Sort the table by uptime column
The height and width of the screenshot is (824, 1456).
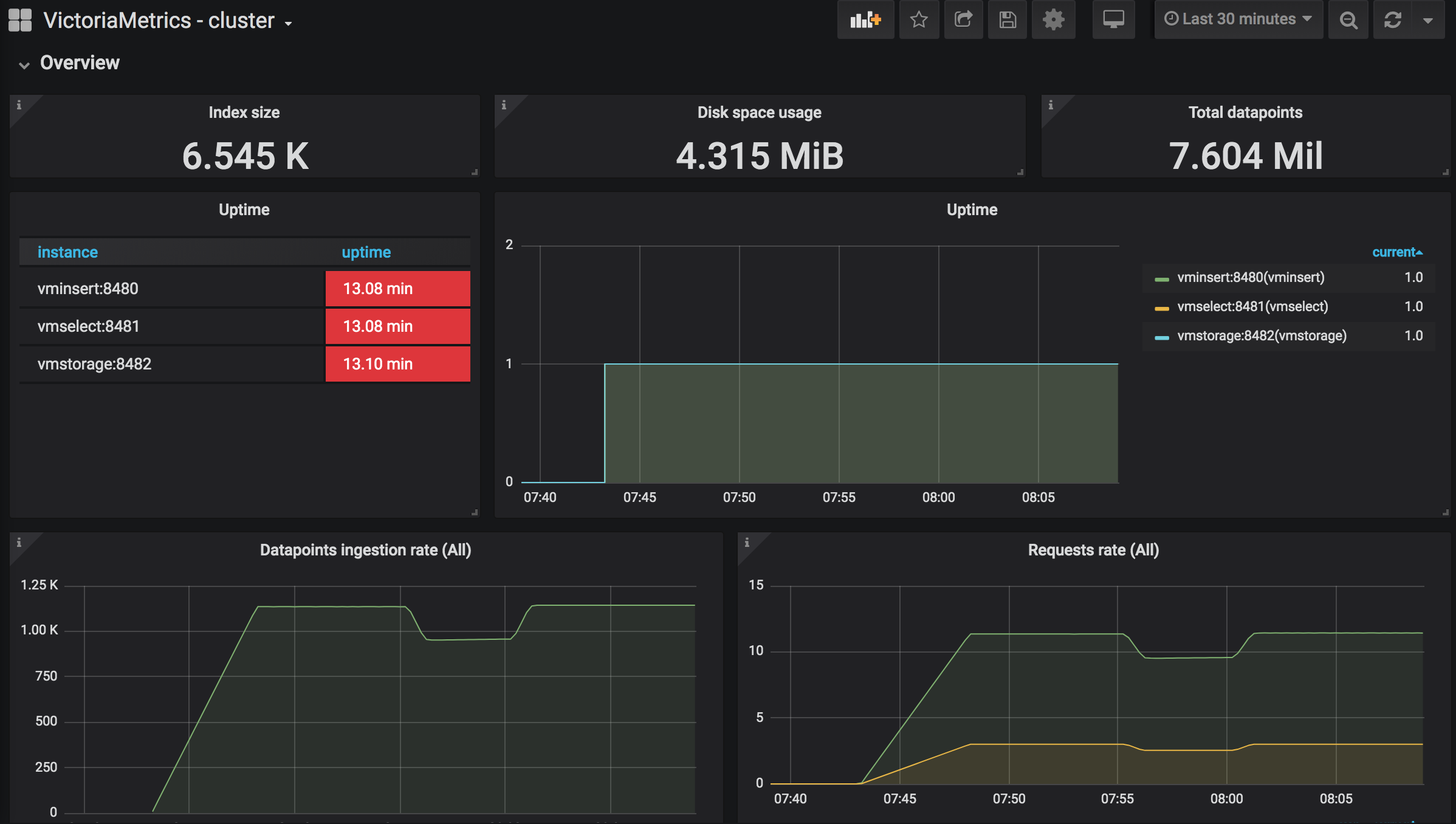(x=366, y=252)
